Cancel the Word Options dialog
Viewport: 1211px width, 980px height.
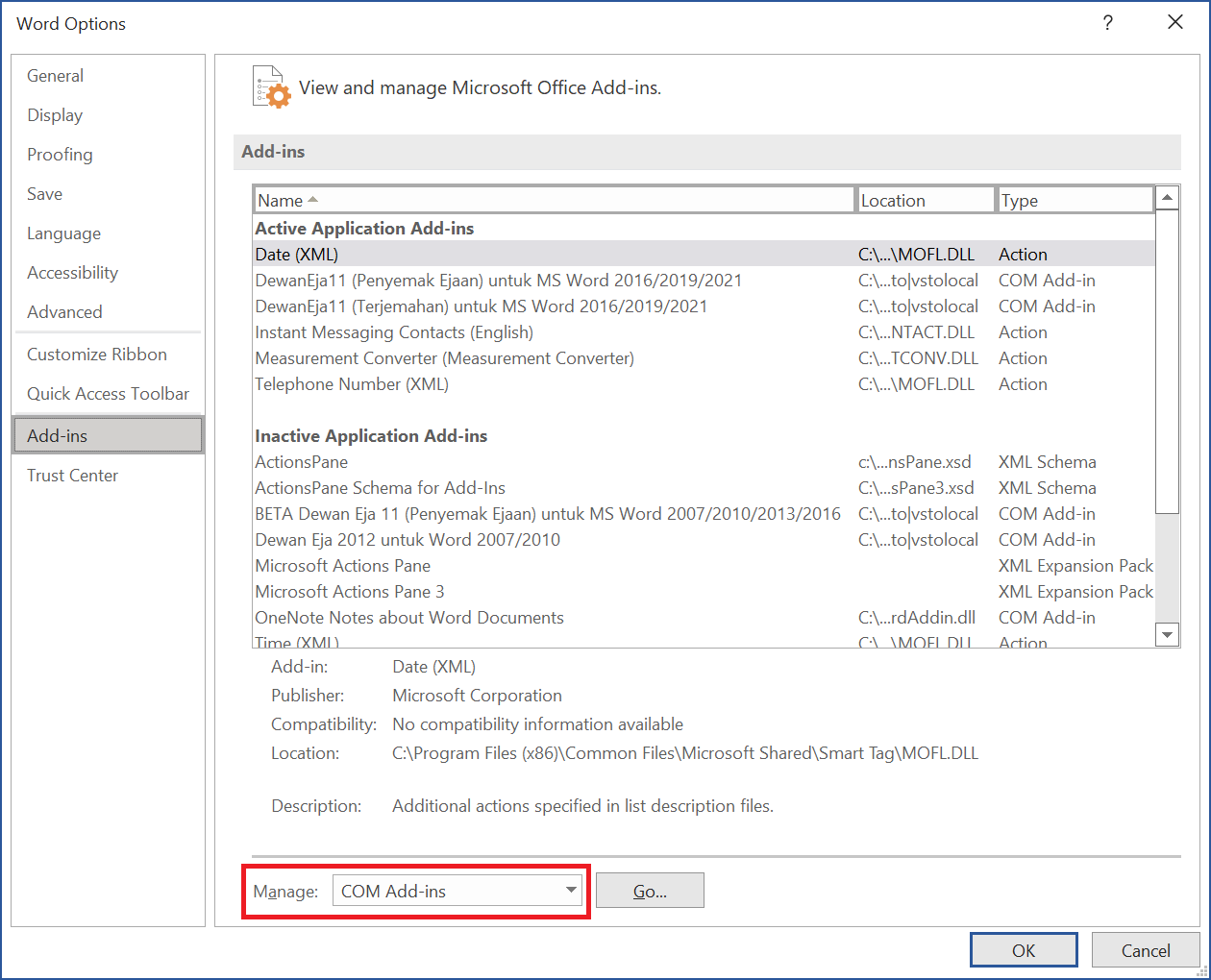tap(1145, 950)
